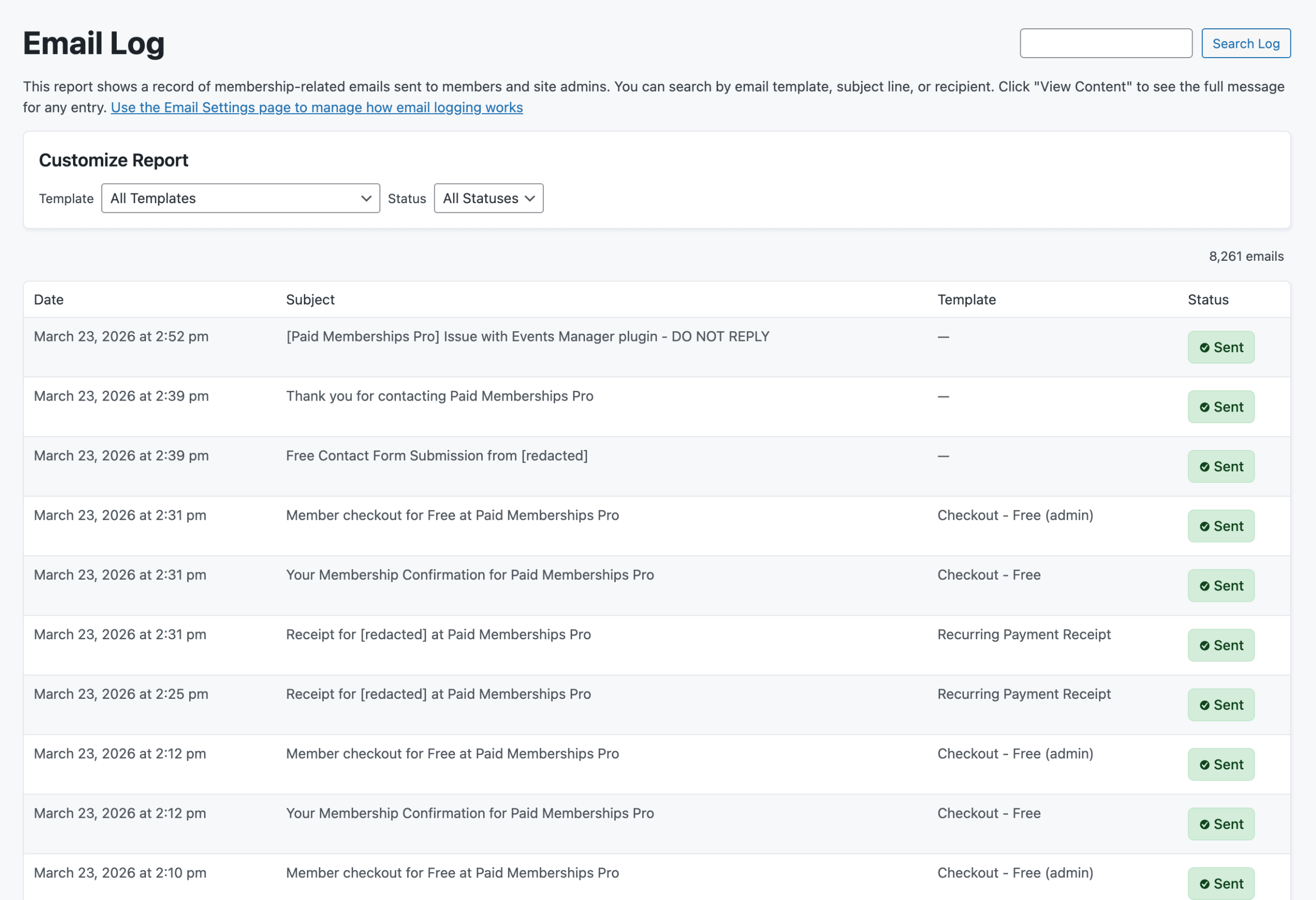Click the Date column header
Screen dimensions: 1316x900
48,299
